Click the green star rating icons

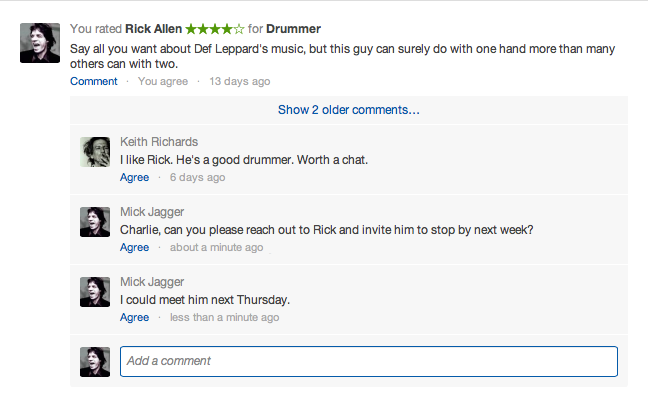215,29
